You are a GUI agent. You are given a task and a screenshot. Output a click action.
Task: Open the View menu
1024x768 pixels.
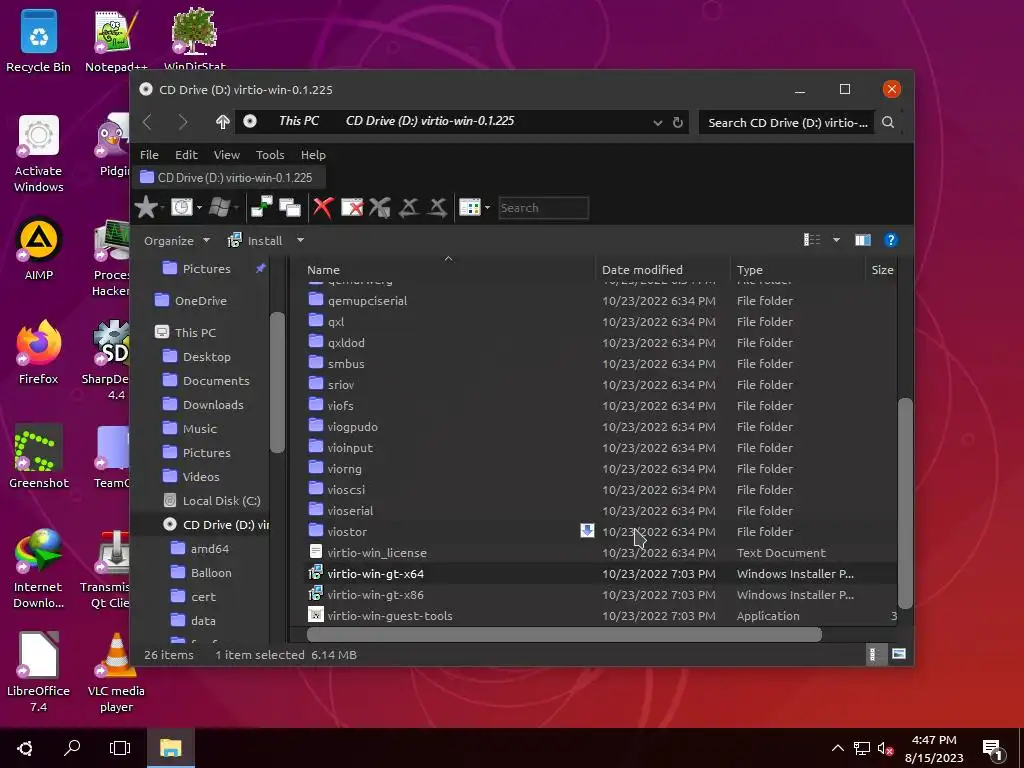coord(227,155)
